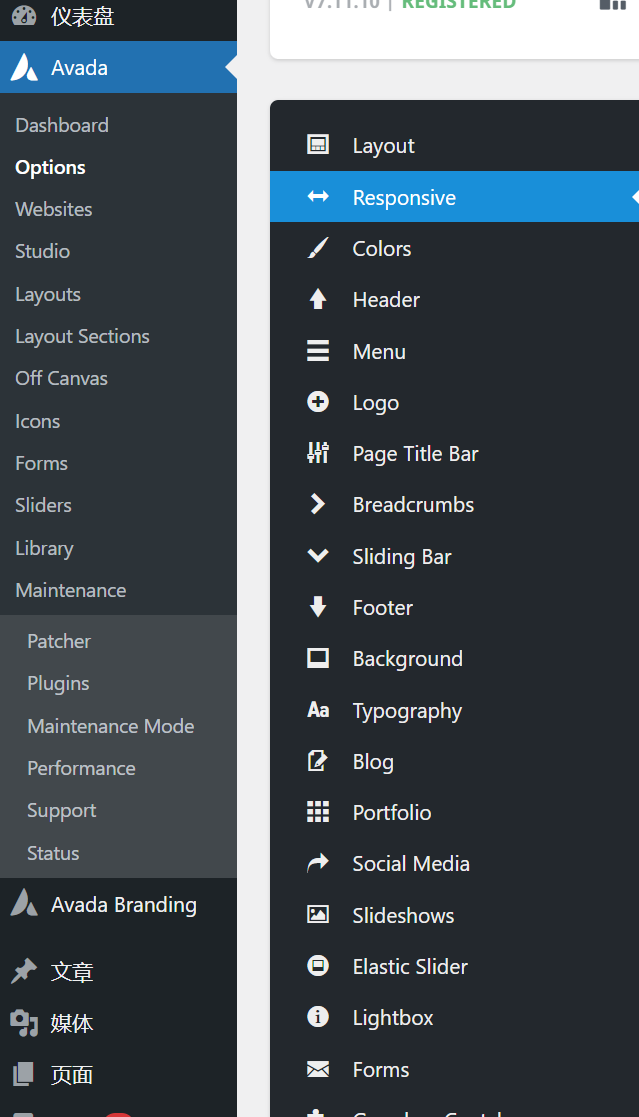Click the Layout icon in options panel
This screenshot has width=639, height=1117.
pyautogui.click(x=318, y=146)
